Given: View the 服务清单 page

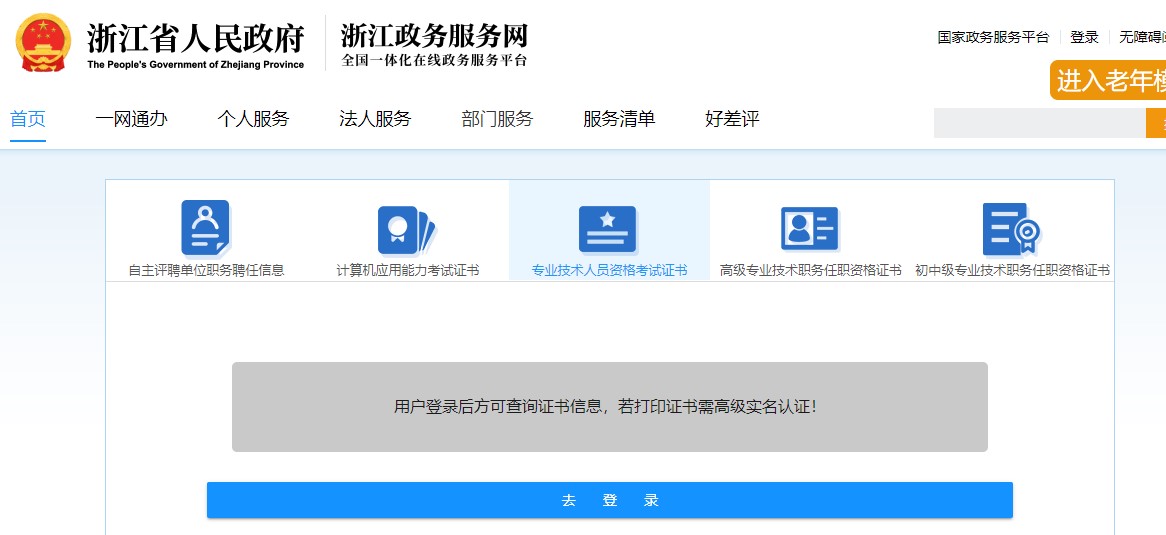Looking at the screenshot, I should coord(619,119).
